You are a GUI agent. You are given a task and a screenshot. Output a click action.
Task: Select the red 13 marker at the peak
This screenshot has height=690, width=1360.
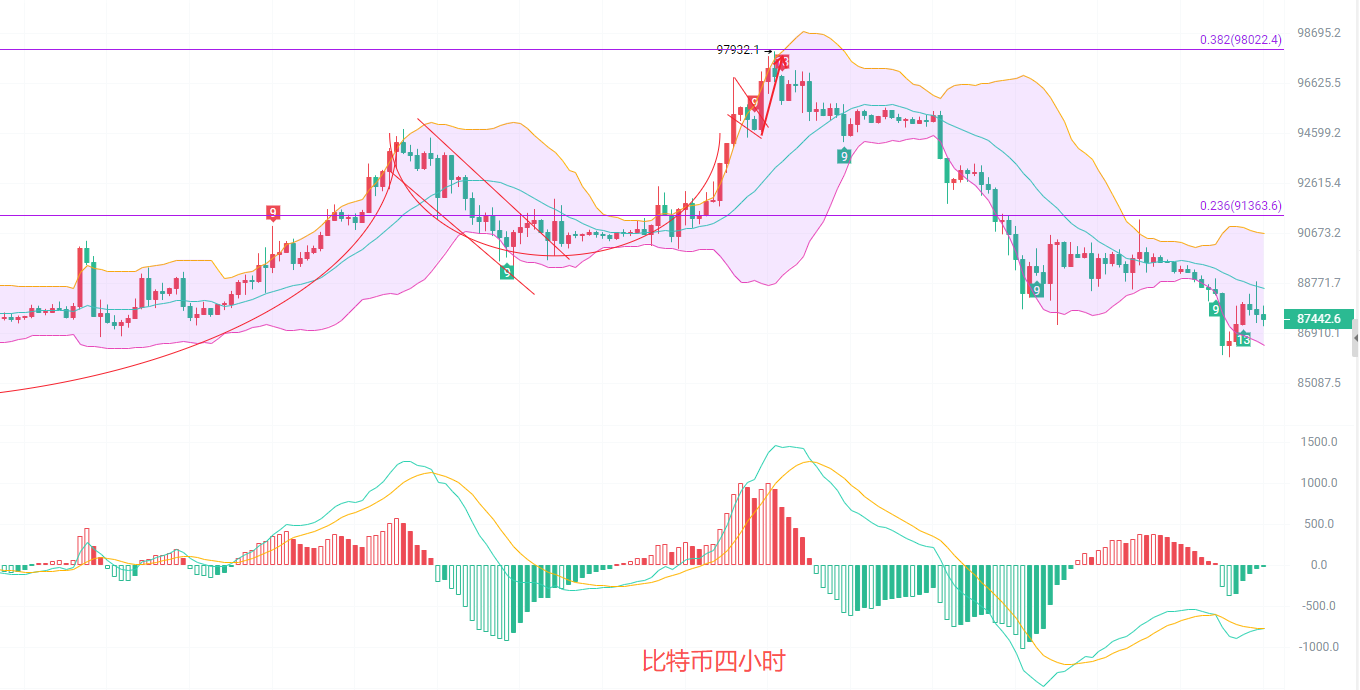pyautogui.click(x=782, y=62)
